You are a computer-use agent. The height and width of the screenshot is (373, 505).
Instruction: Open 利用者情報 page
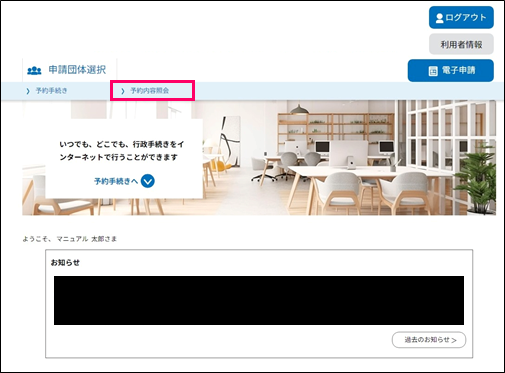[461, 44]
